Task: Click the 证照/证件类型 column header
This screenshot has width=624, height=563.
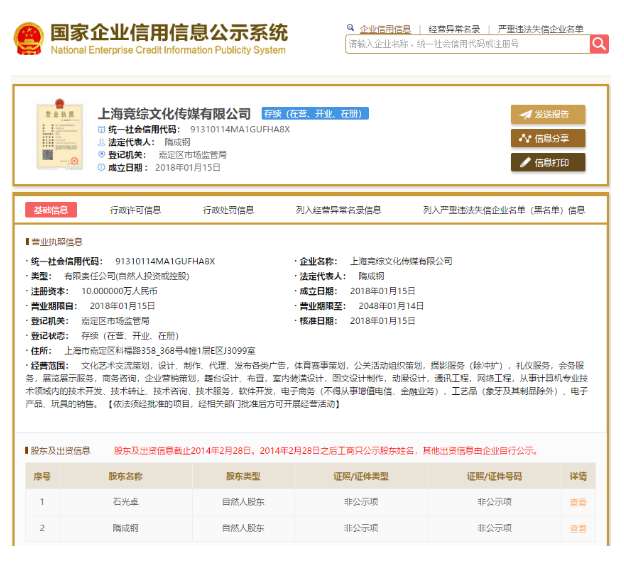Action: click(x=361, y=476)
